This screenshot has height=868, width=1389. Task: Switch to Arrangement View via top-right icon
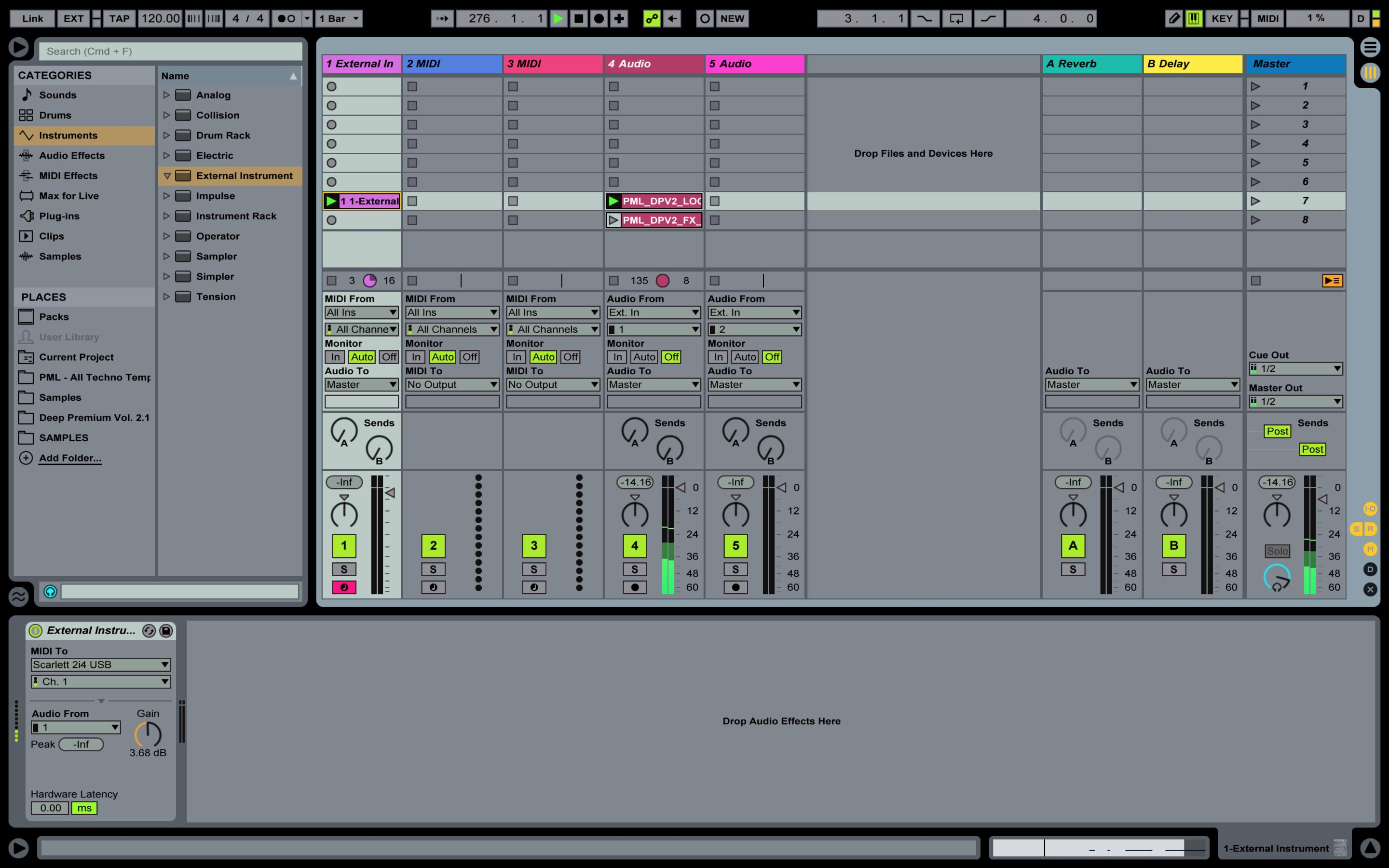click(x=1370, y=47)
